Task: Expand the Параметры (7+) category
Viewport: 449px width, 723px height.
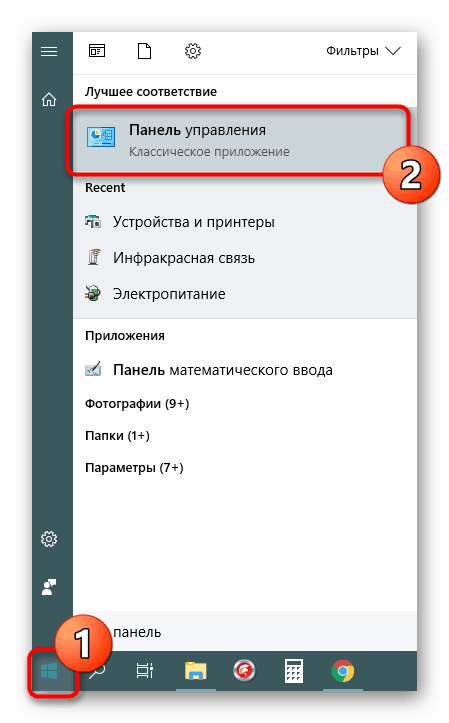Action: pos(134,468)
